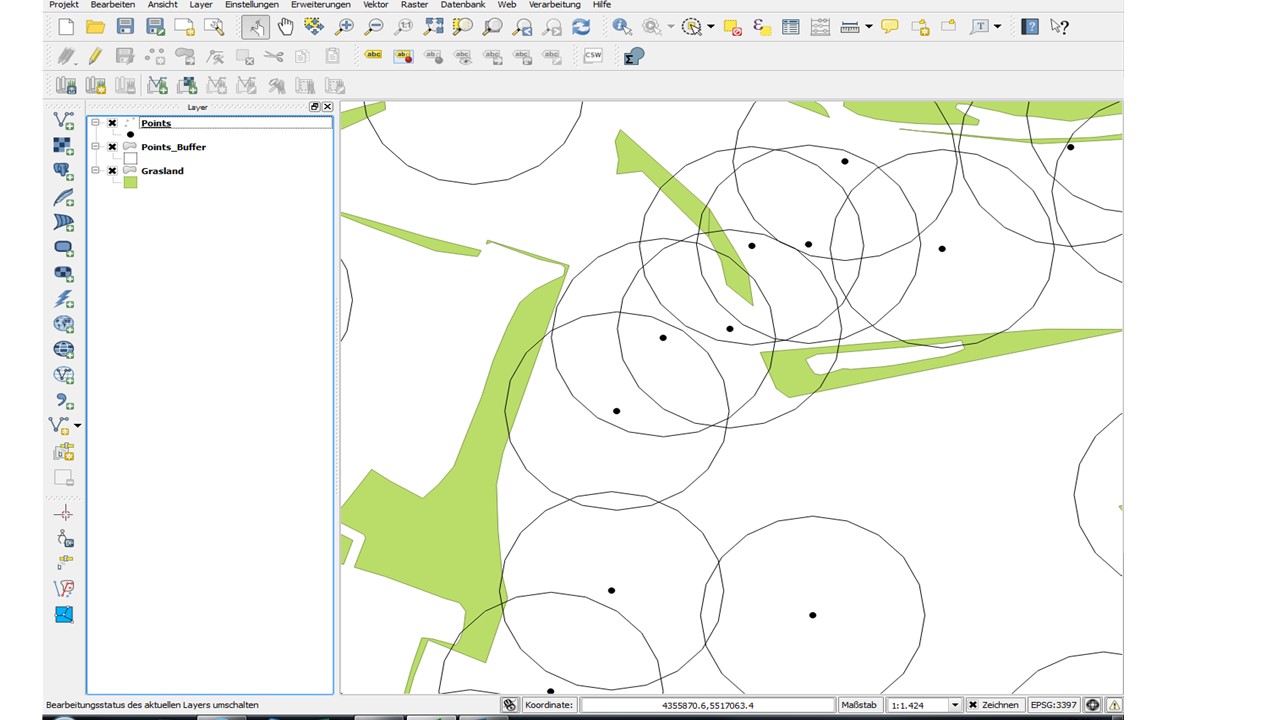
Task: Toggle the Zeichnen render checkbox
Action: 972,705
